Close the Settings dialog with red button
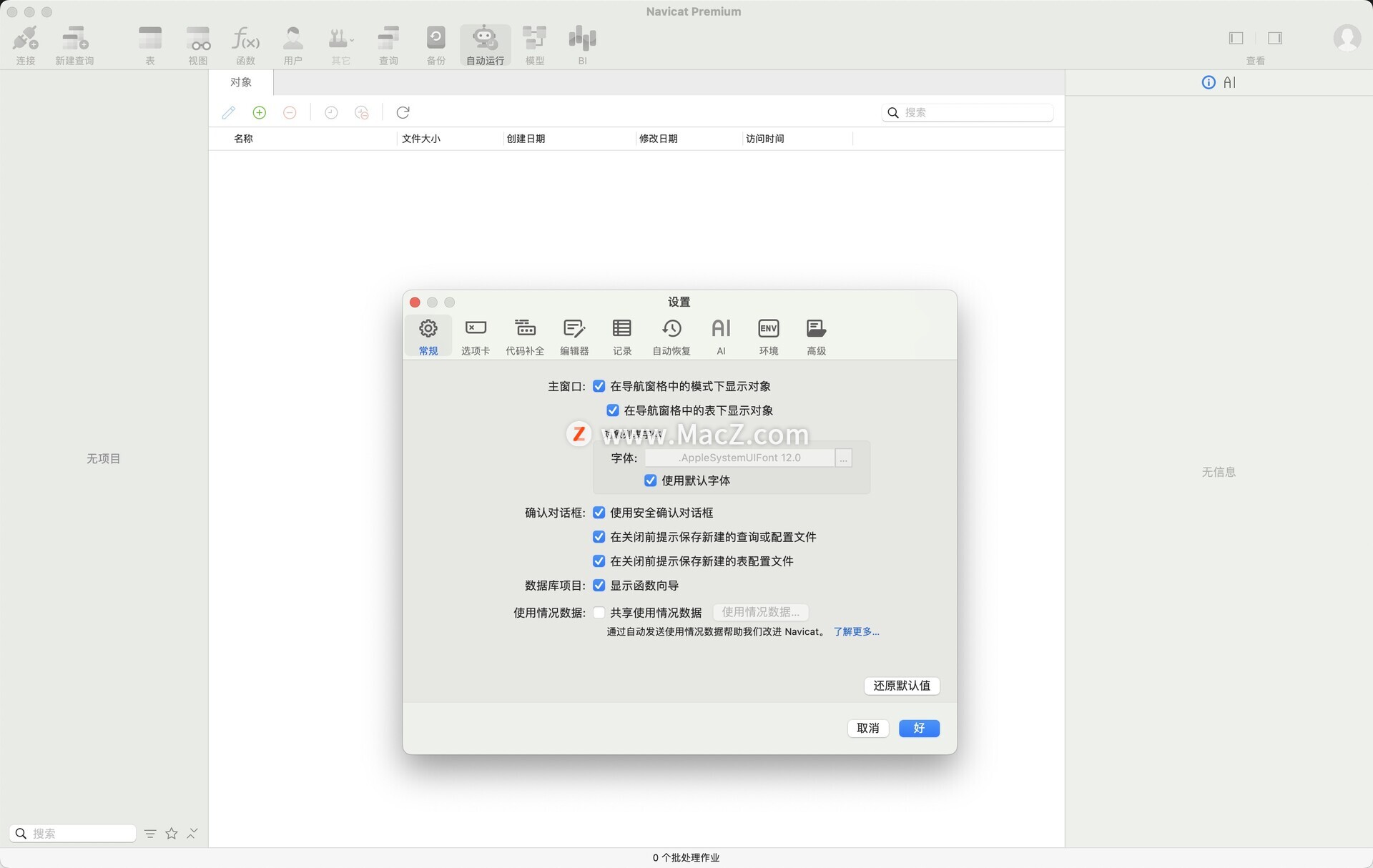This screenshot has height=868, width=1373. point(415,302)
